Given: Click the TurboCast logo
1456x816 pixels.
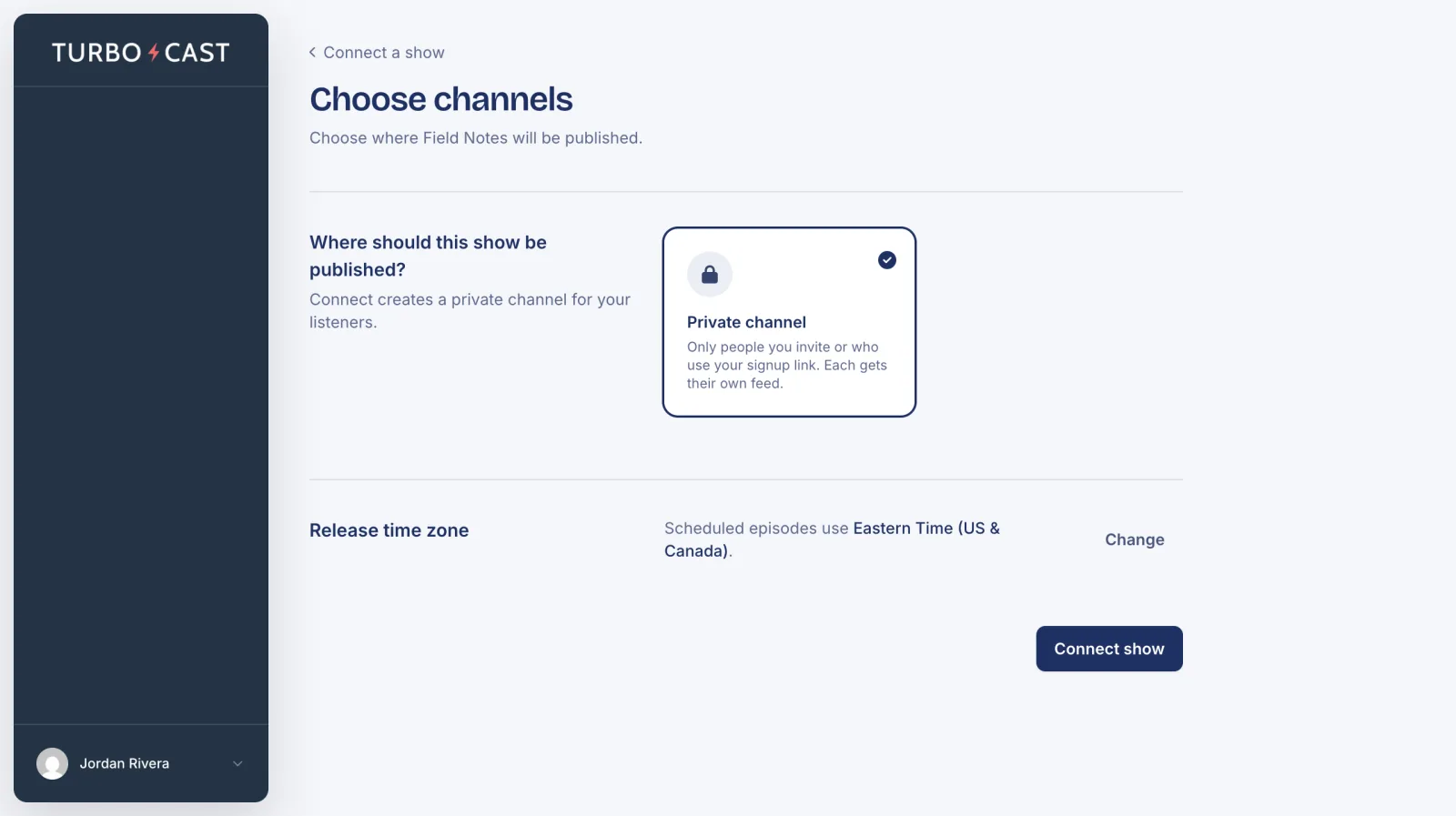Looking at the screenshot, I should tap(140, 53).
